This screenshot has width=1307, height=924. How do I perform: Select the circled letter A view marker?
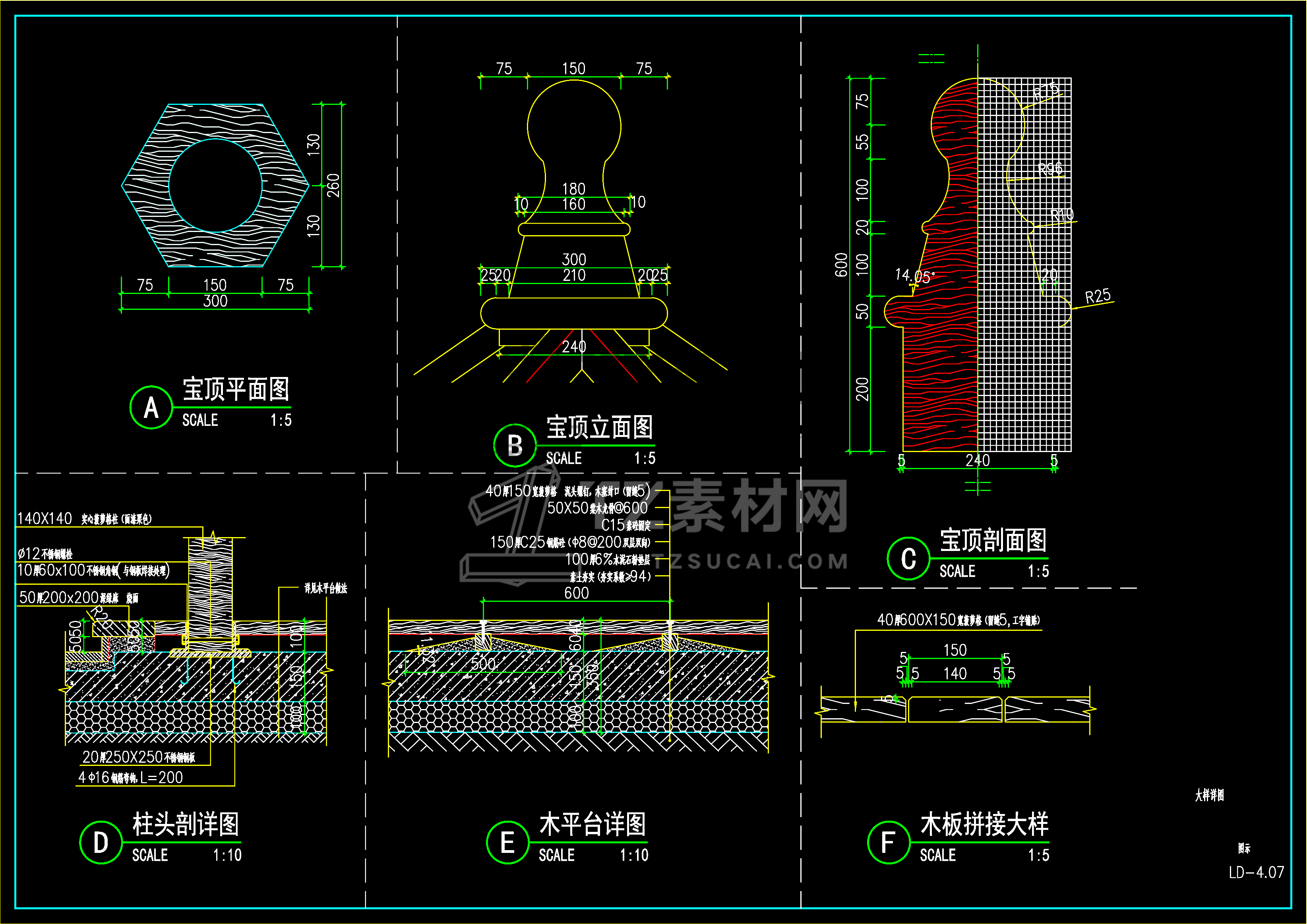coord(151,408)
